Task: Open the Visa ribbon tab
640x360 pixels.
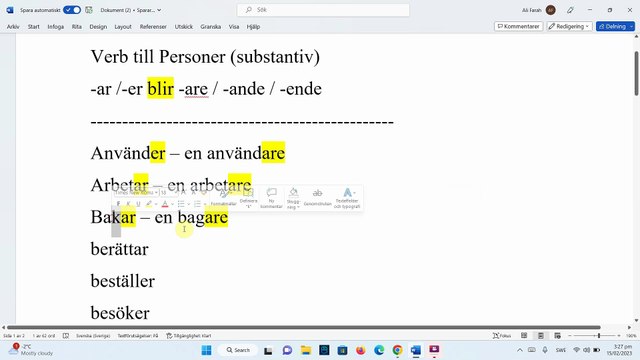Action: pyautogui.click(x=234, y=27)
